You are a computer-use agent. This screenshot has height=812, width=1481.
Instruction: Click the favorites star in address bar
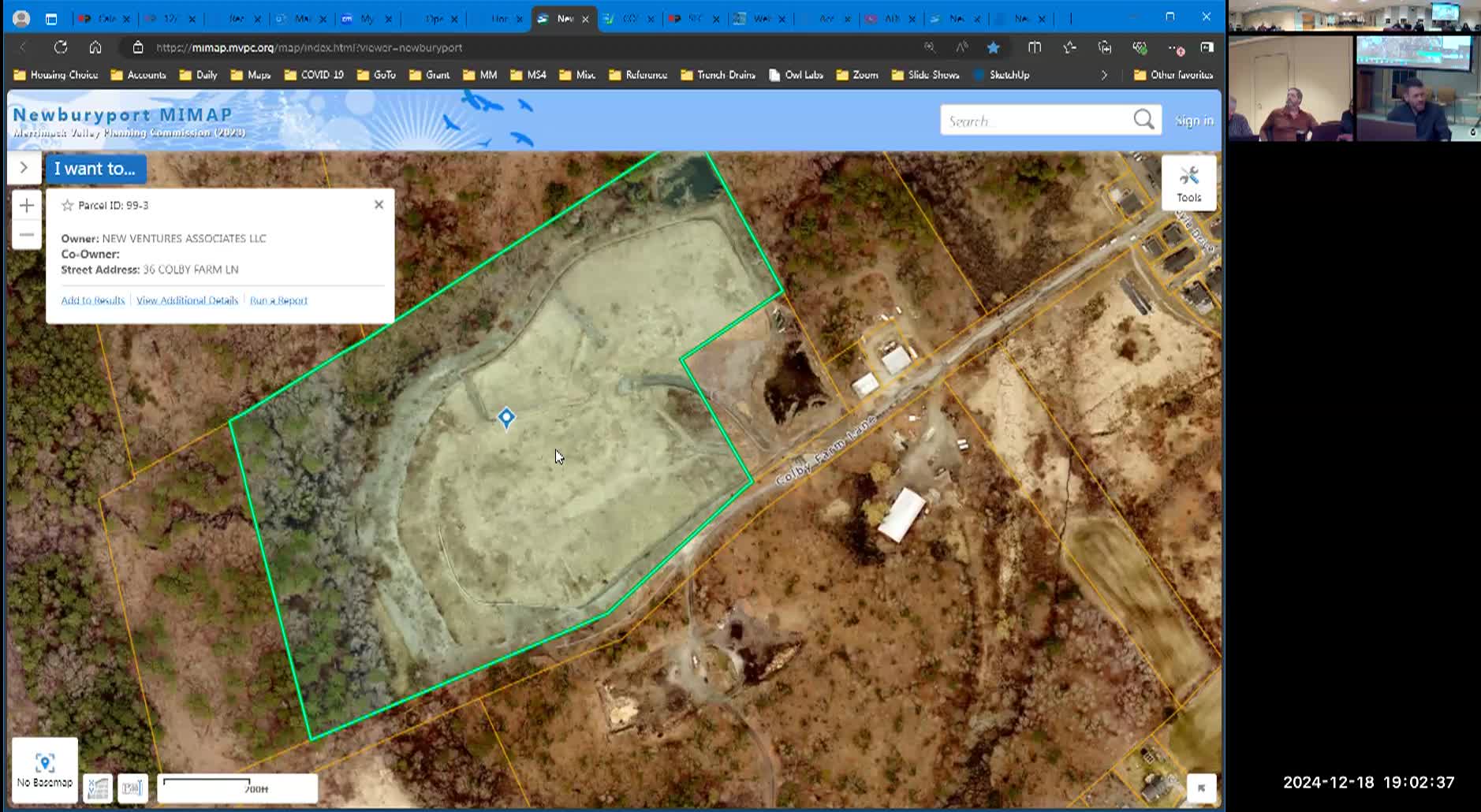pyautogui.click(x=993, y=47)
